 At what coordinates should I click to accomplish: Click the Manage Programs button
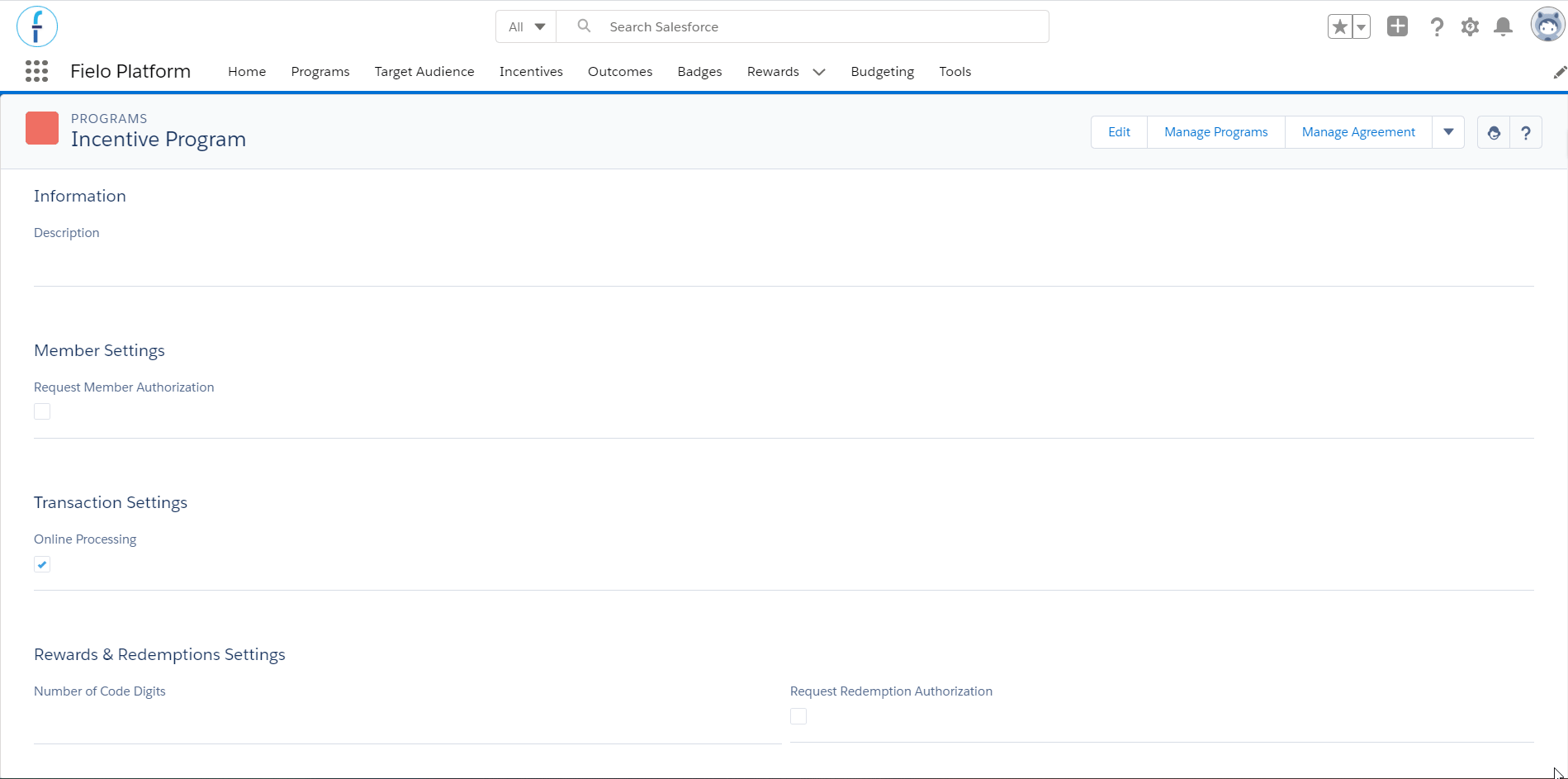[1216, 132]
